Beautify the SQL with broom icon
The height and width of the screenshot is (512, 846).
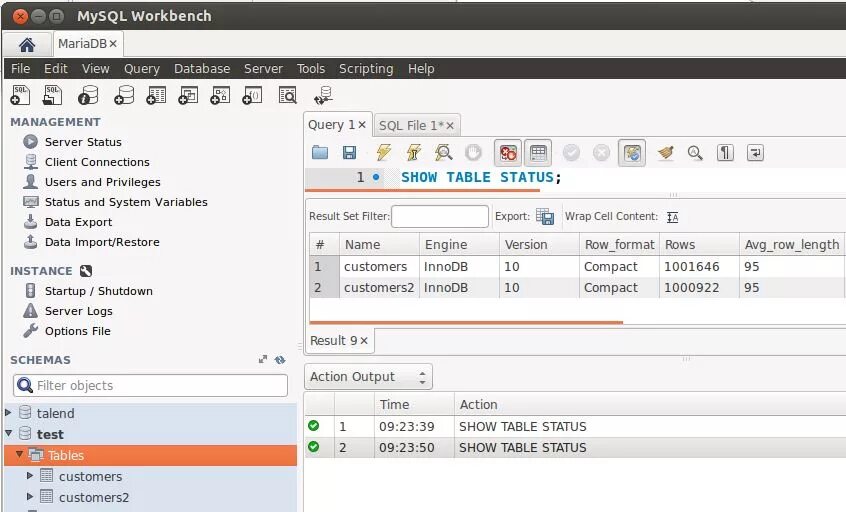click(666, 153)
